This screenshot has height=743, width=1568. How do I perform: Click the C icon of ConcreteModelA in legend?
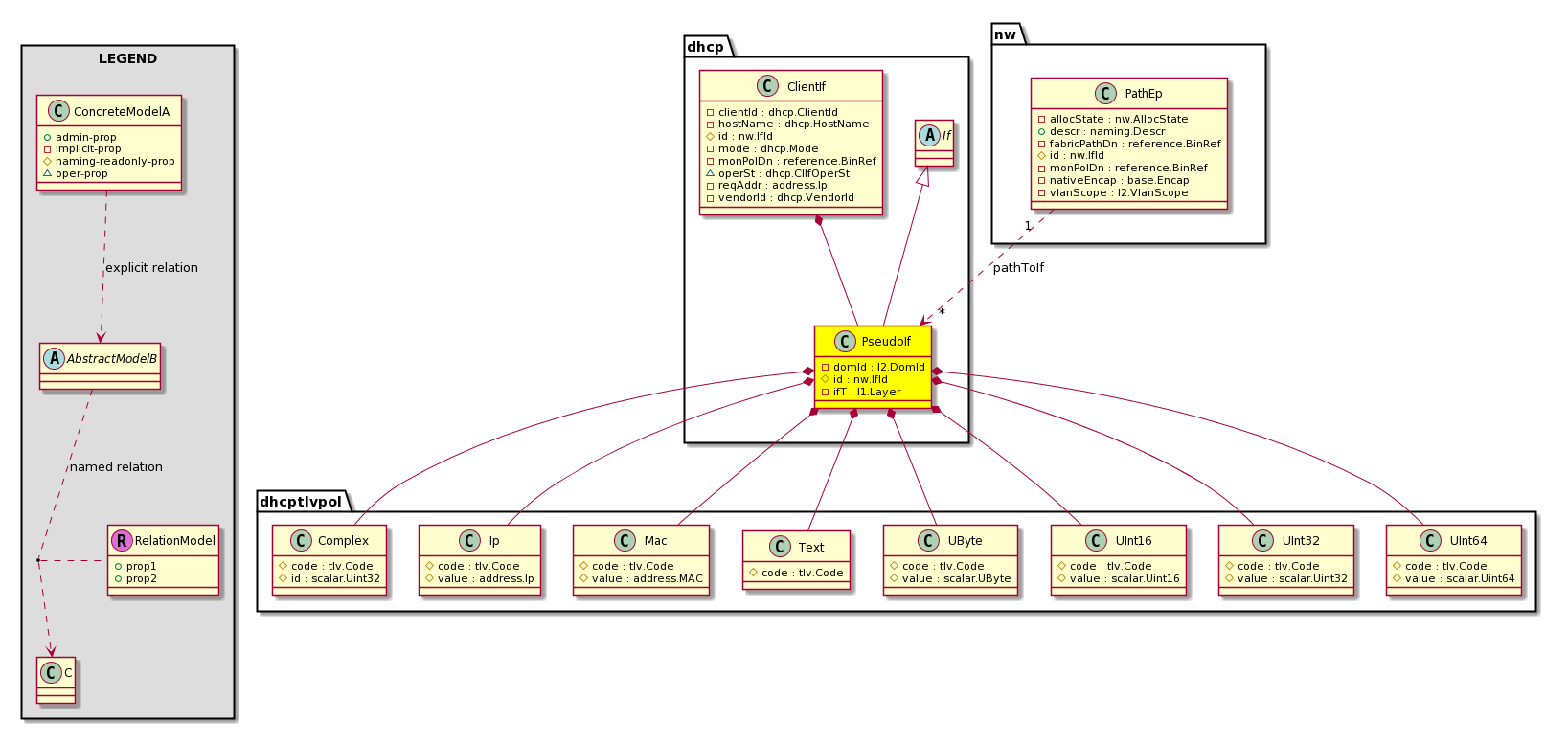pyautogui.click(x=58, y=111)
